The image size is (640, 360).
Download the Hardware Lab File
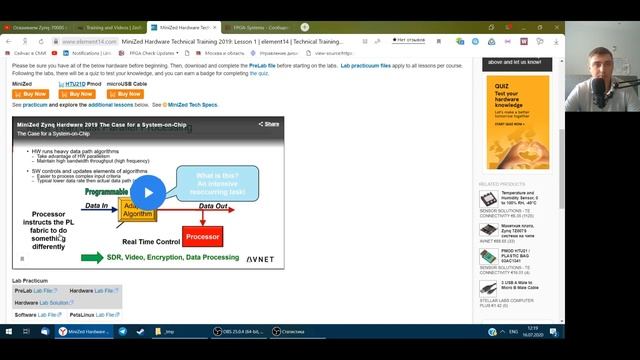[106, 291]
